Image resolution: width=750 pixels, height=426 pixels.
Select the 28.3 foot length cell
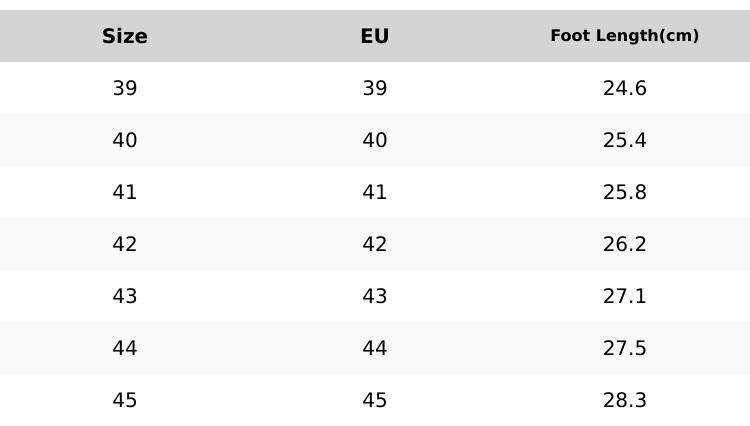[x=625, y=400]
